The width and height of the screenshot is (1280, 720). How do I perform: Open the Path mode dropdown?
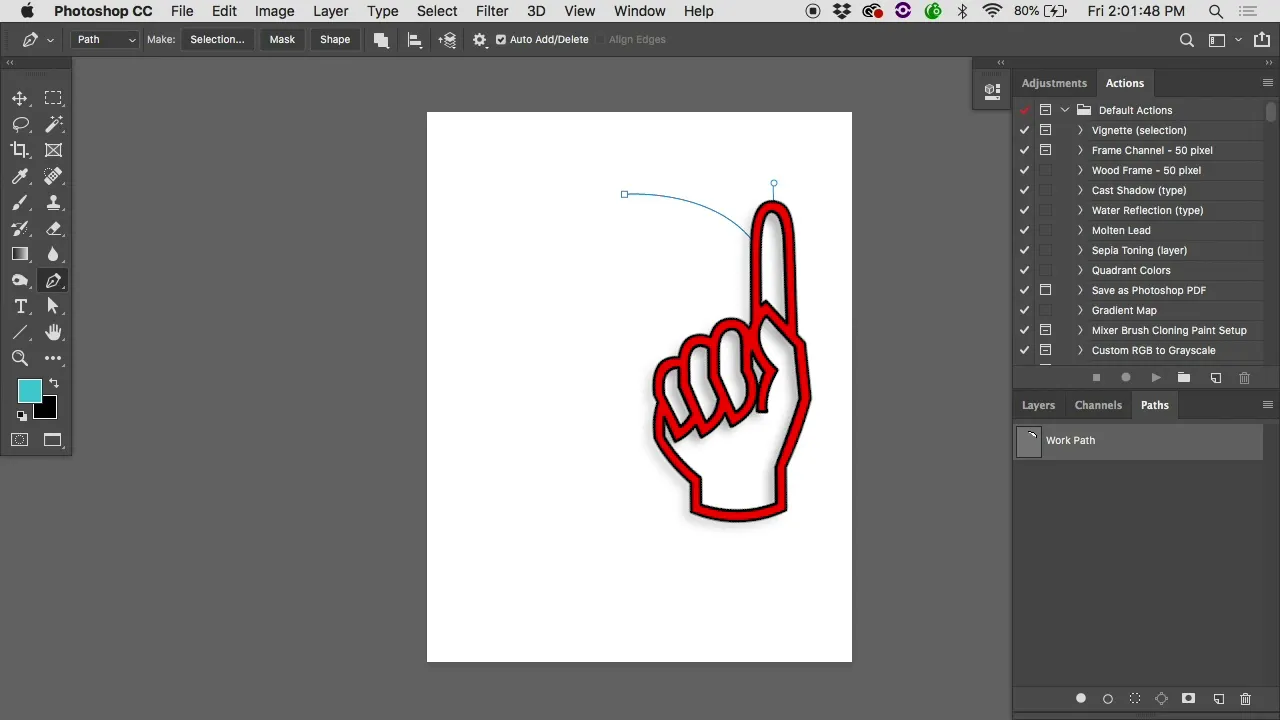[105, 40]
